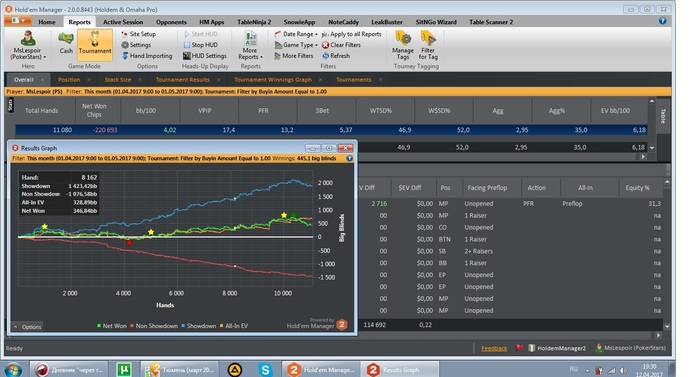Viewport: 700px width, 377px height.
Task: Open Hand Importing
Action: [147, 56]
